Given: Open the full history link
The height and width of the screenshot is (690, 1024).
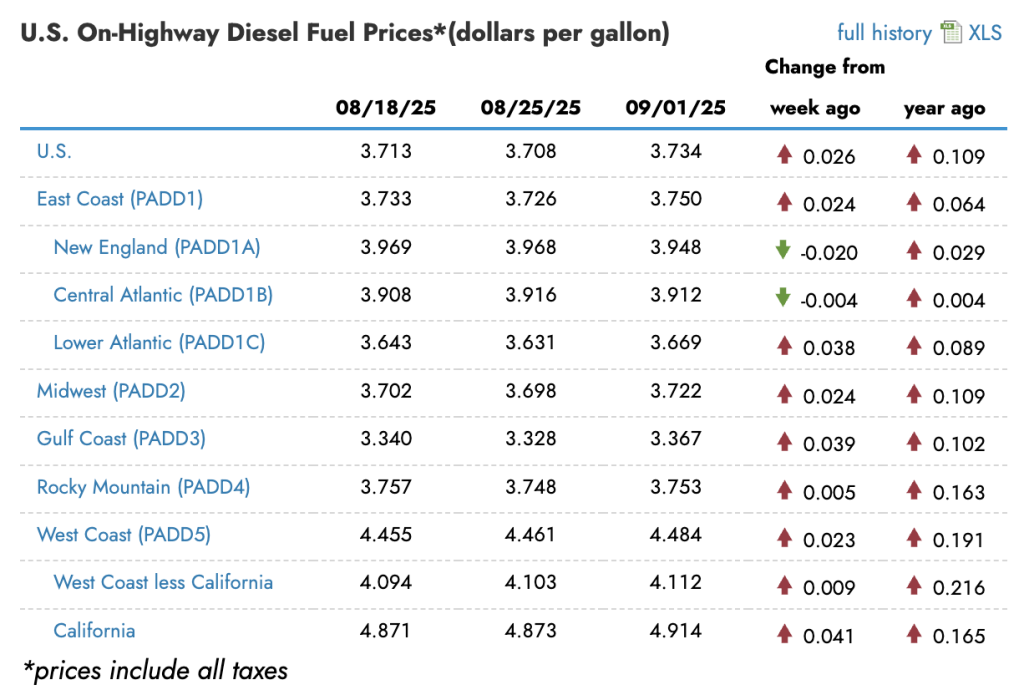Looking at the screenshot, I should click(x=884, y=33).
